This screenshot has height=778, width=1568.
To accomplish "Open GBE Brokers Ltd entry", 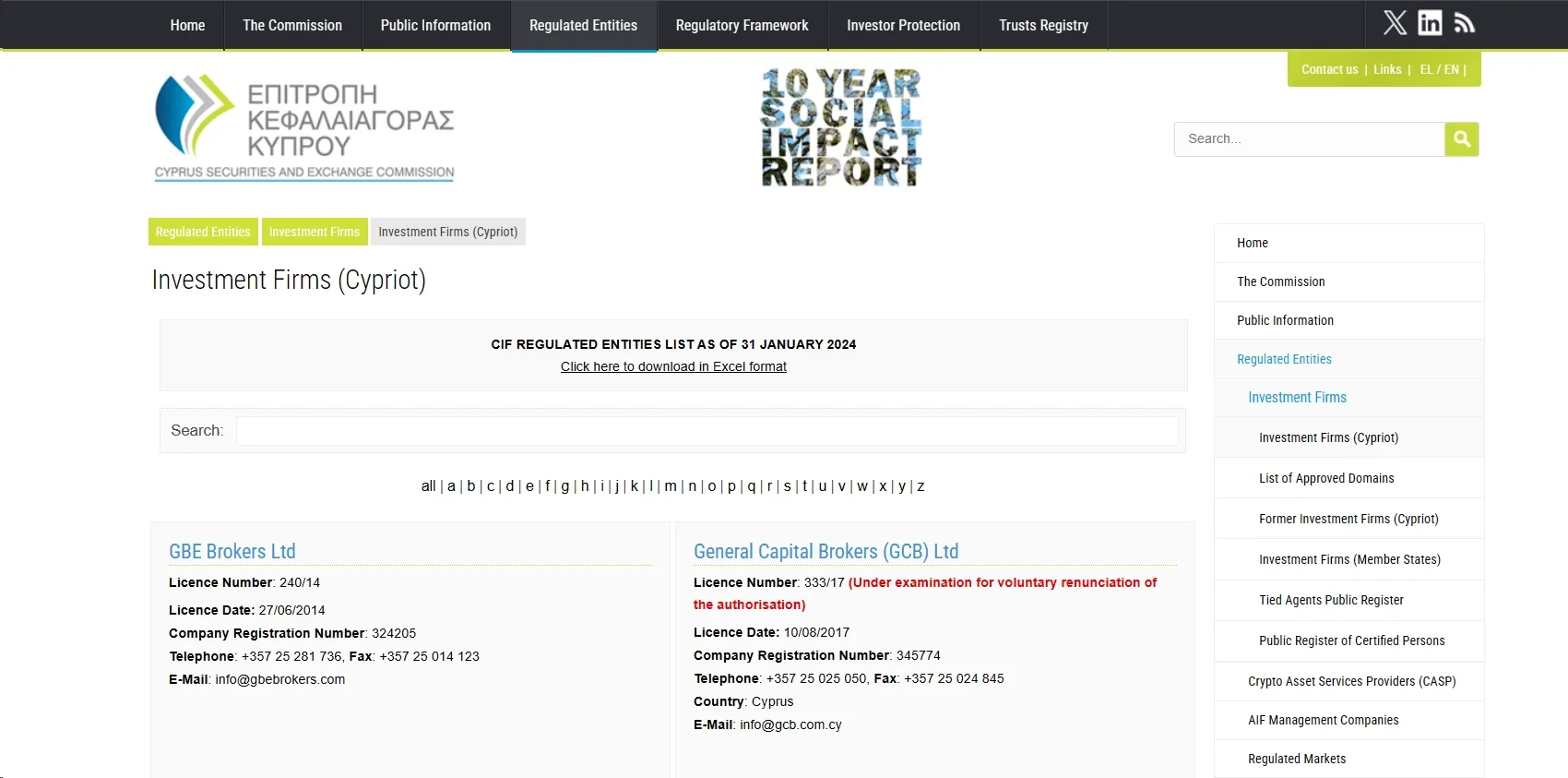I will coord(232,551).
